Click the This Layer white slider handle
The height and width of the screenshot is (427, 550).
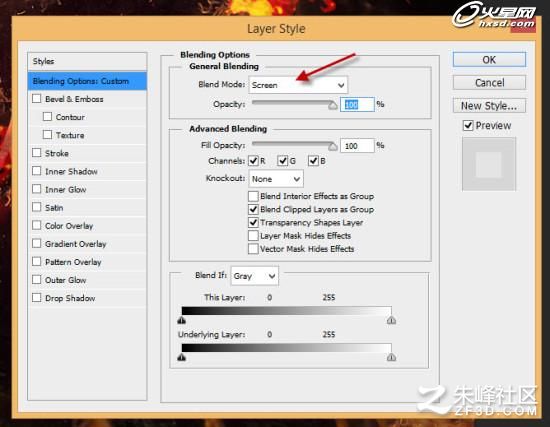pyautogui.click(x=391, y=320)
